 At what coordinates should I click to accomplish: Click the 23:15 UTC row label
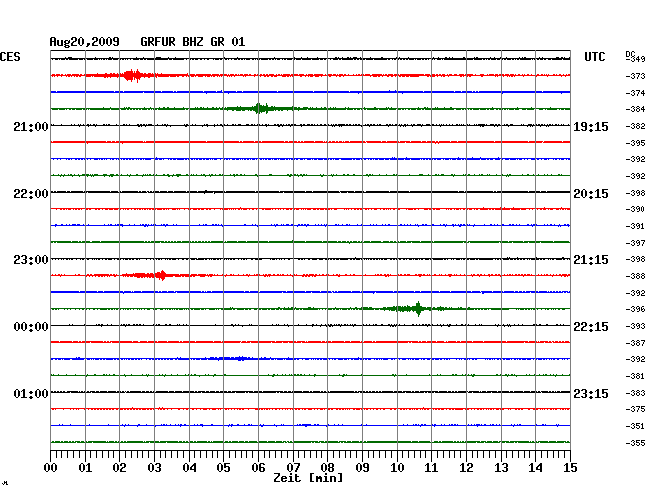tap(591, 393)
